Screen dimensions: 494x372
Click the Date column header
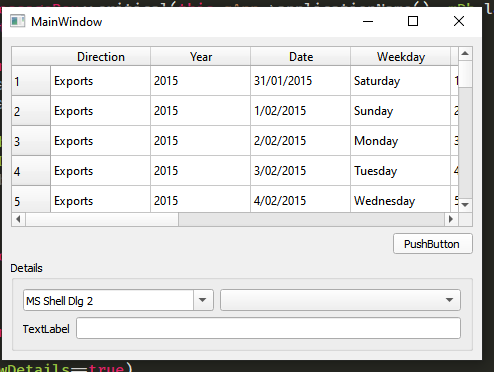(301, 56)
